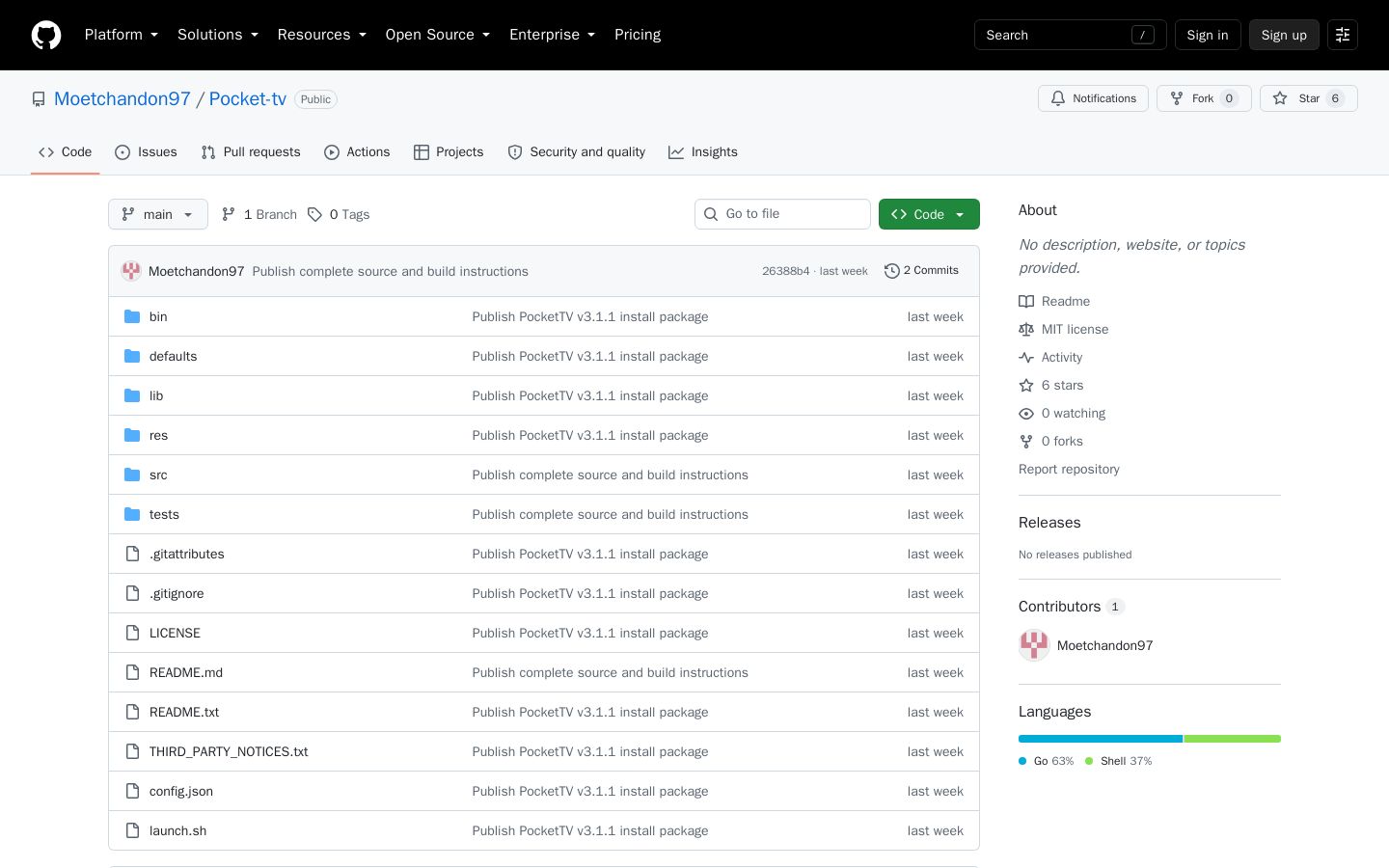1389x868 pixels.
Task: Open the 1 Branch link
Action: (x=259, y=214)
